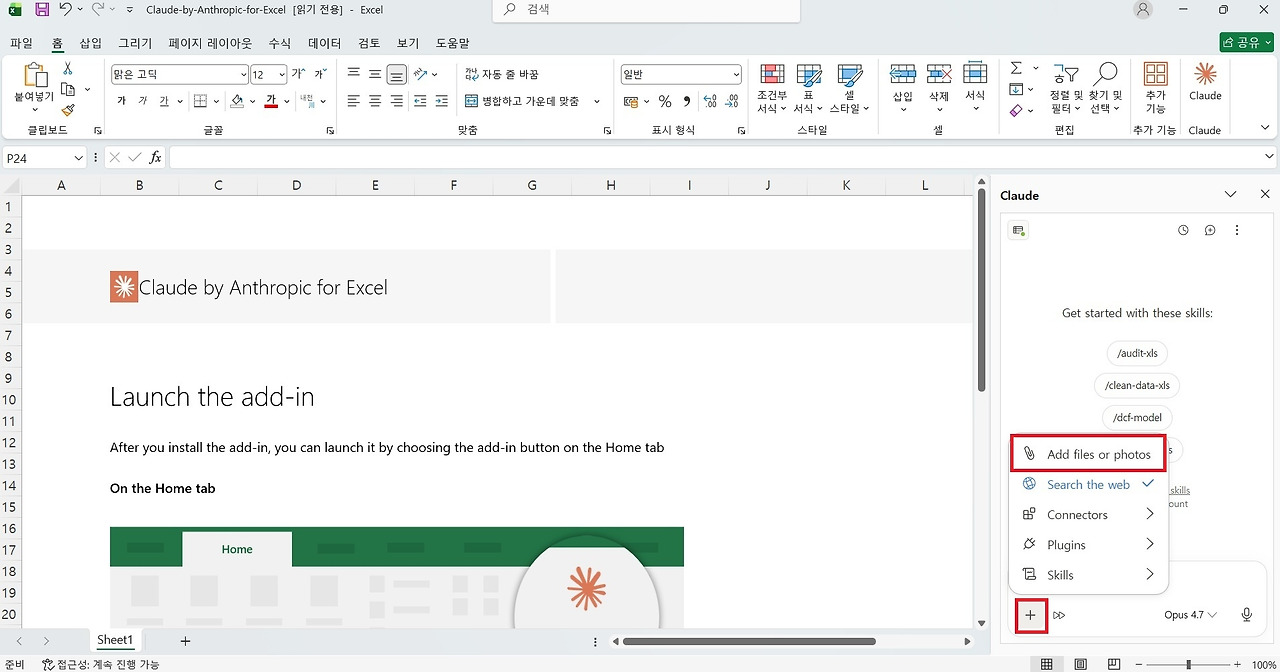Open the font size 12 dropdown
Viewport: 1280px width, 672px height.
tap(281, 75)
